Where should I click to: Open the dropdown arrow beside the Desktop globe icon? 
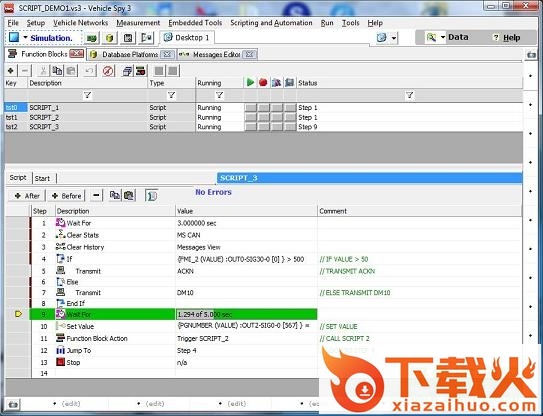[x=394, y=38]
